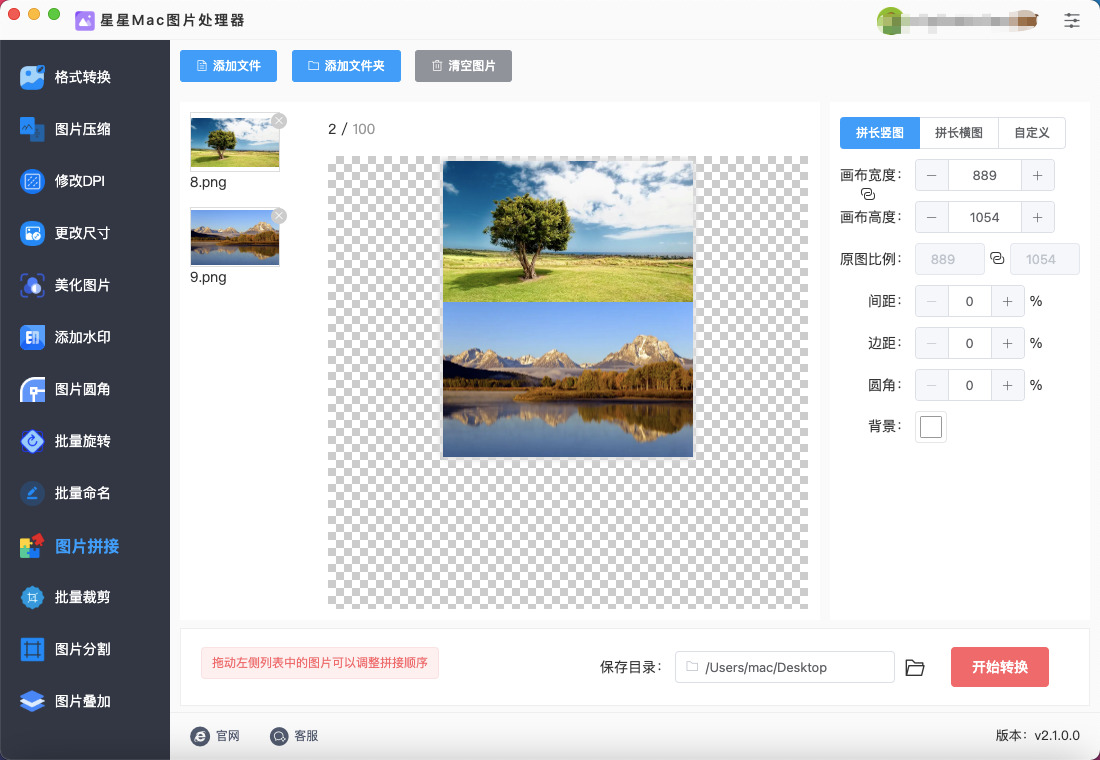
Task: Click the 画布高度 value field 1054
Action: (985, 218)
